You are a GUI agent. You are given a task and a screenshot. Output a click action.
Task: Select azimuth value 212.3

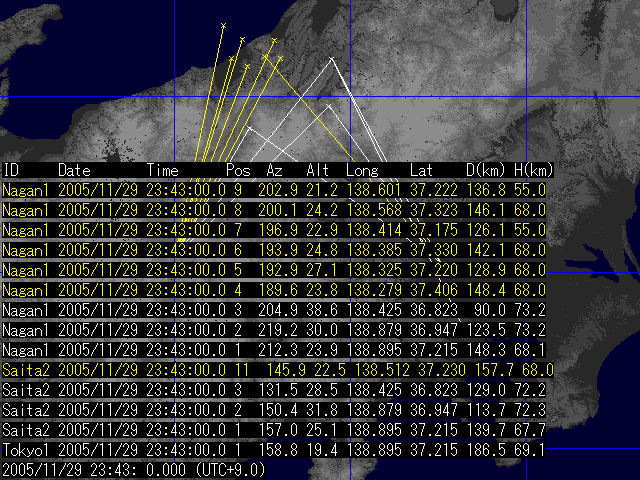click(278, 350)
